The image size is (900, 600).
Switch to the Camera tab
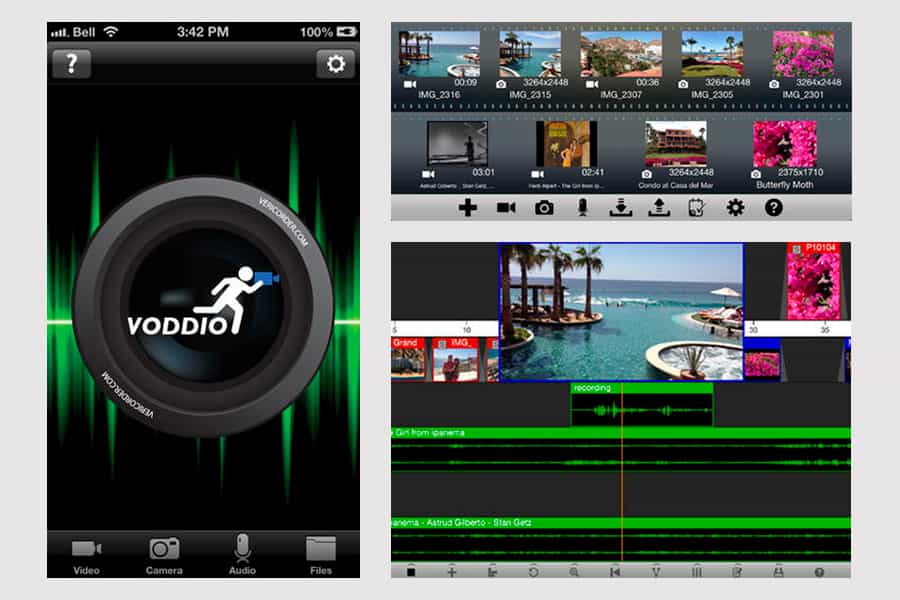pyautogui.click(x=164, y=556)
